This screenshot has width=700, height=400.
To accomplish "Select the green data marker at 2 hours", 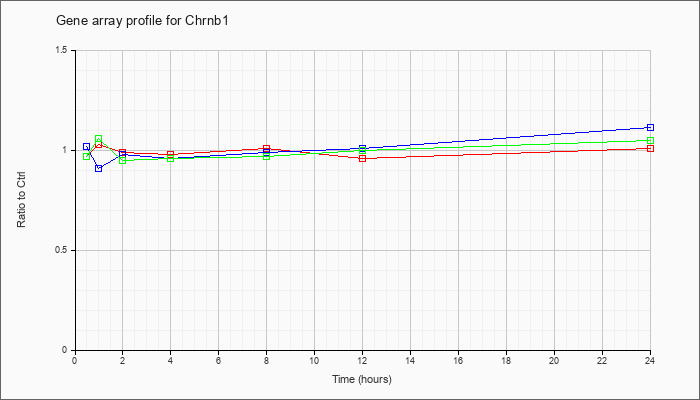I will [122, 160].
